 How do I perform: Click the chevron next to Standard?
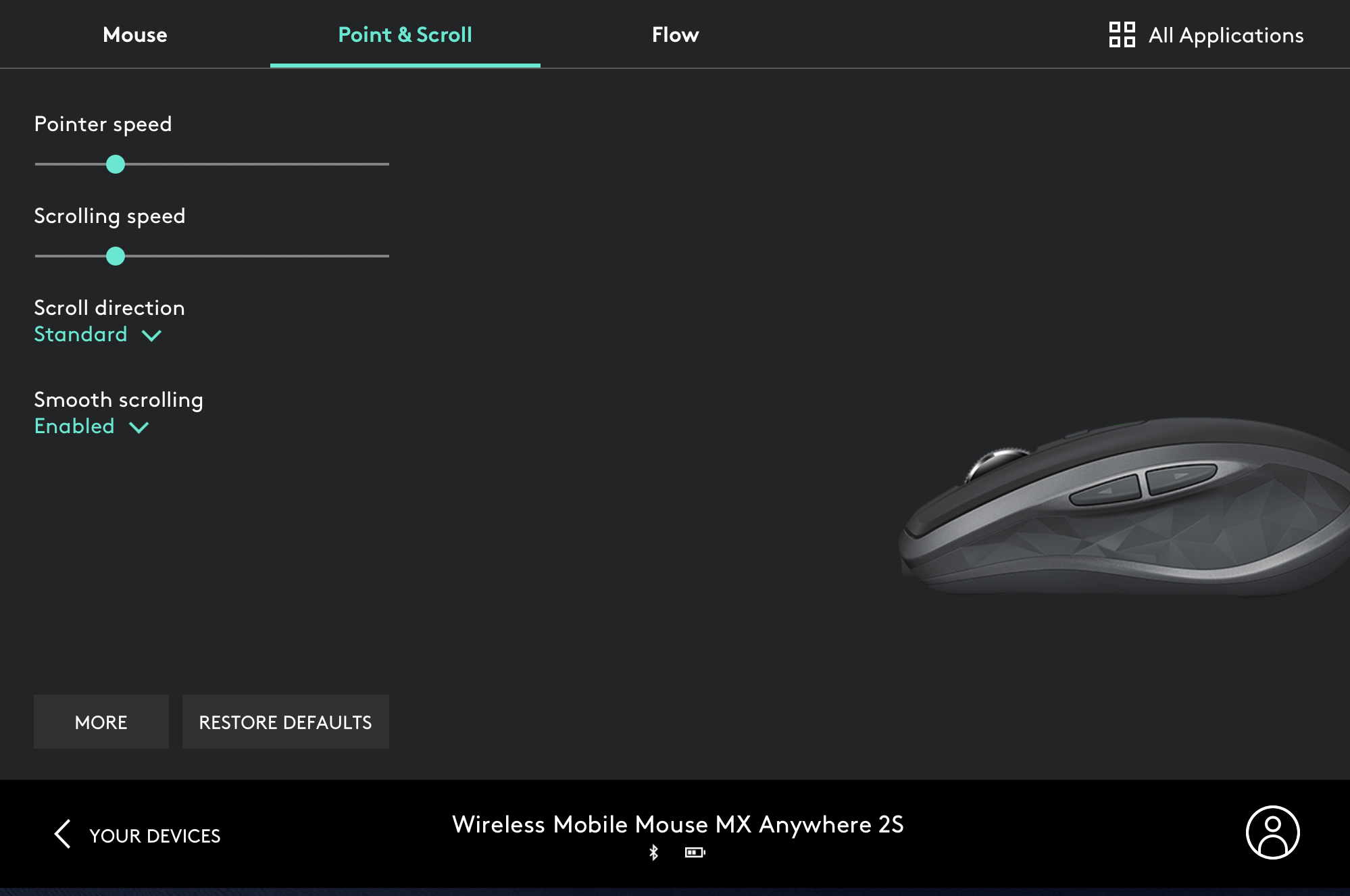point(151,335)
